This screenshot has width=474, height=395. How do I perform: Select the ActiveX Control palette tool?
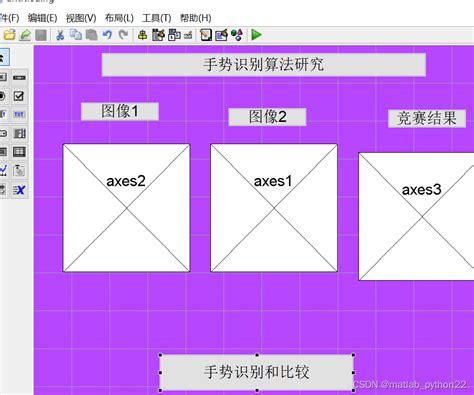click(x=19, y=190)
